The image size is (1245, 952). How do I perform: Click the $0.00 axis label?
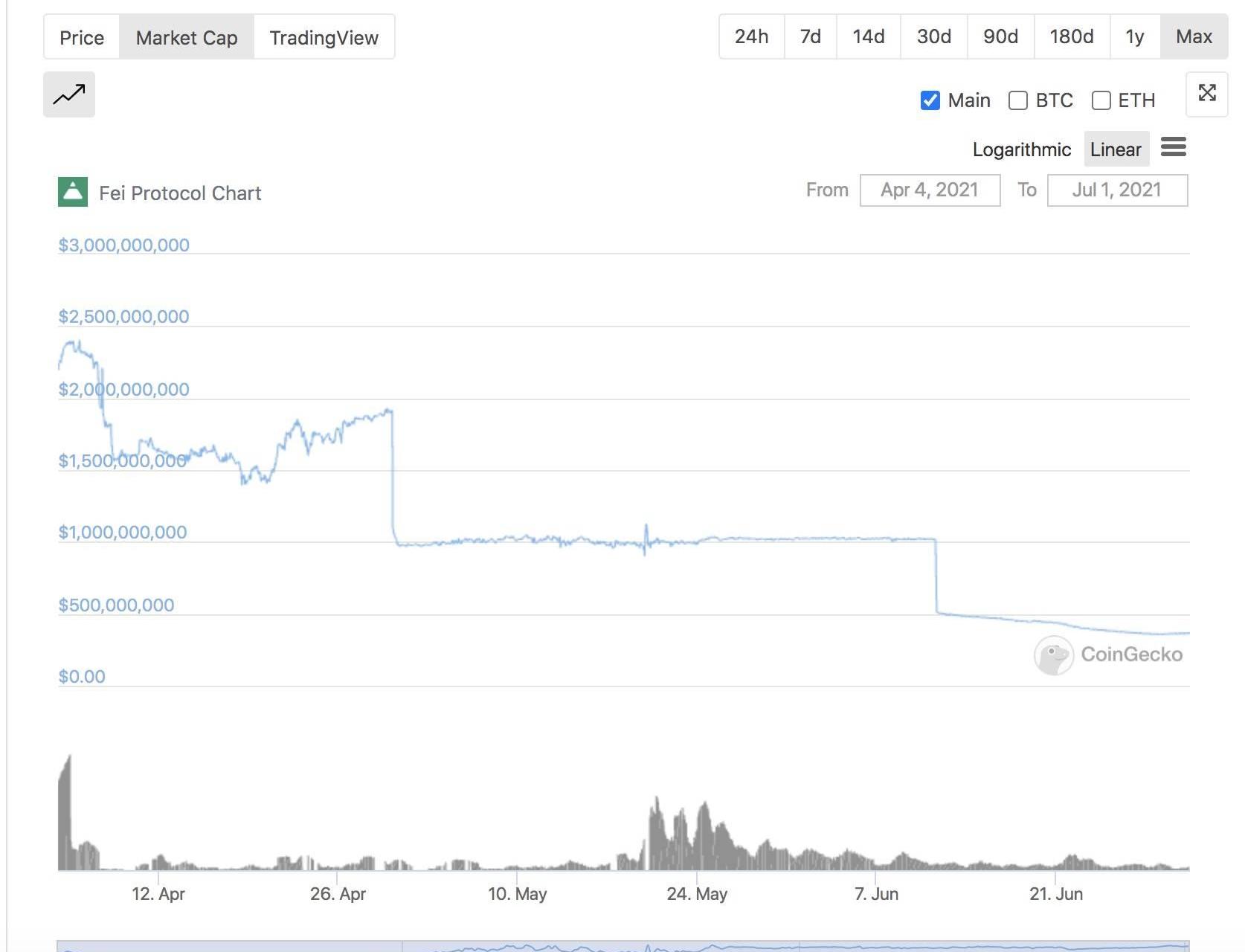(x=82, y=676)
